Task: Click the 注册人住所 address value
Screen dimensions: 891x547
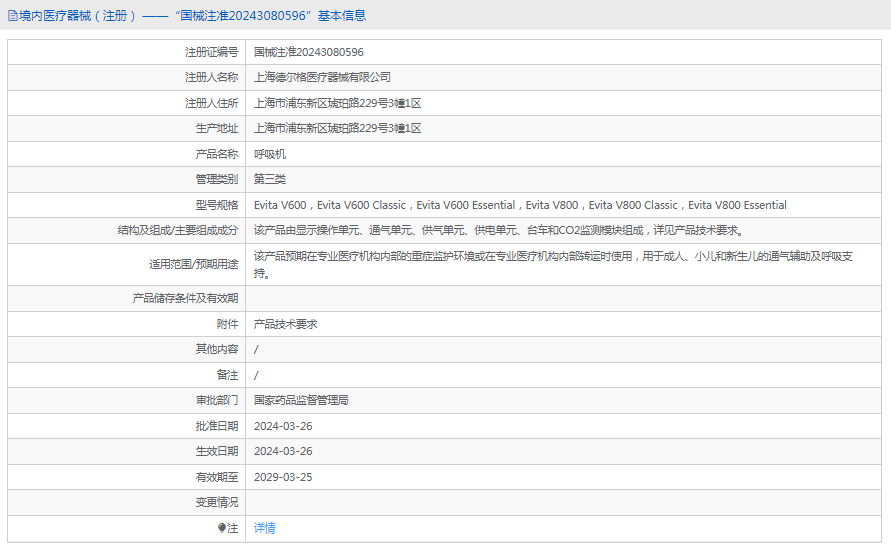Action: click(x=338, y=103)
